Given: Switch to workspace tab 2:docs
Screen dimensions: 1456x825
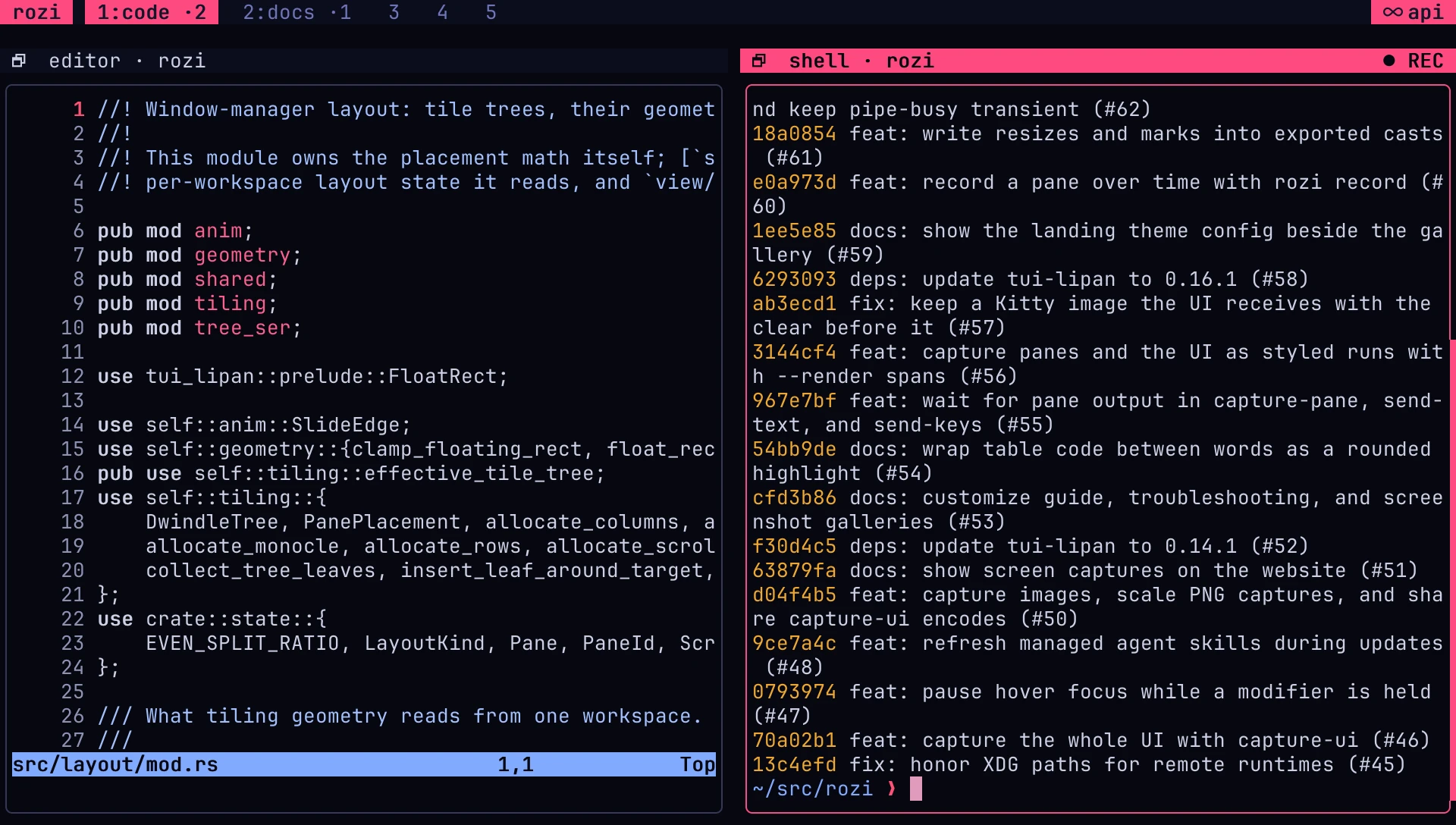Looking at the screenshot, I should [x=297, y=12].
